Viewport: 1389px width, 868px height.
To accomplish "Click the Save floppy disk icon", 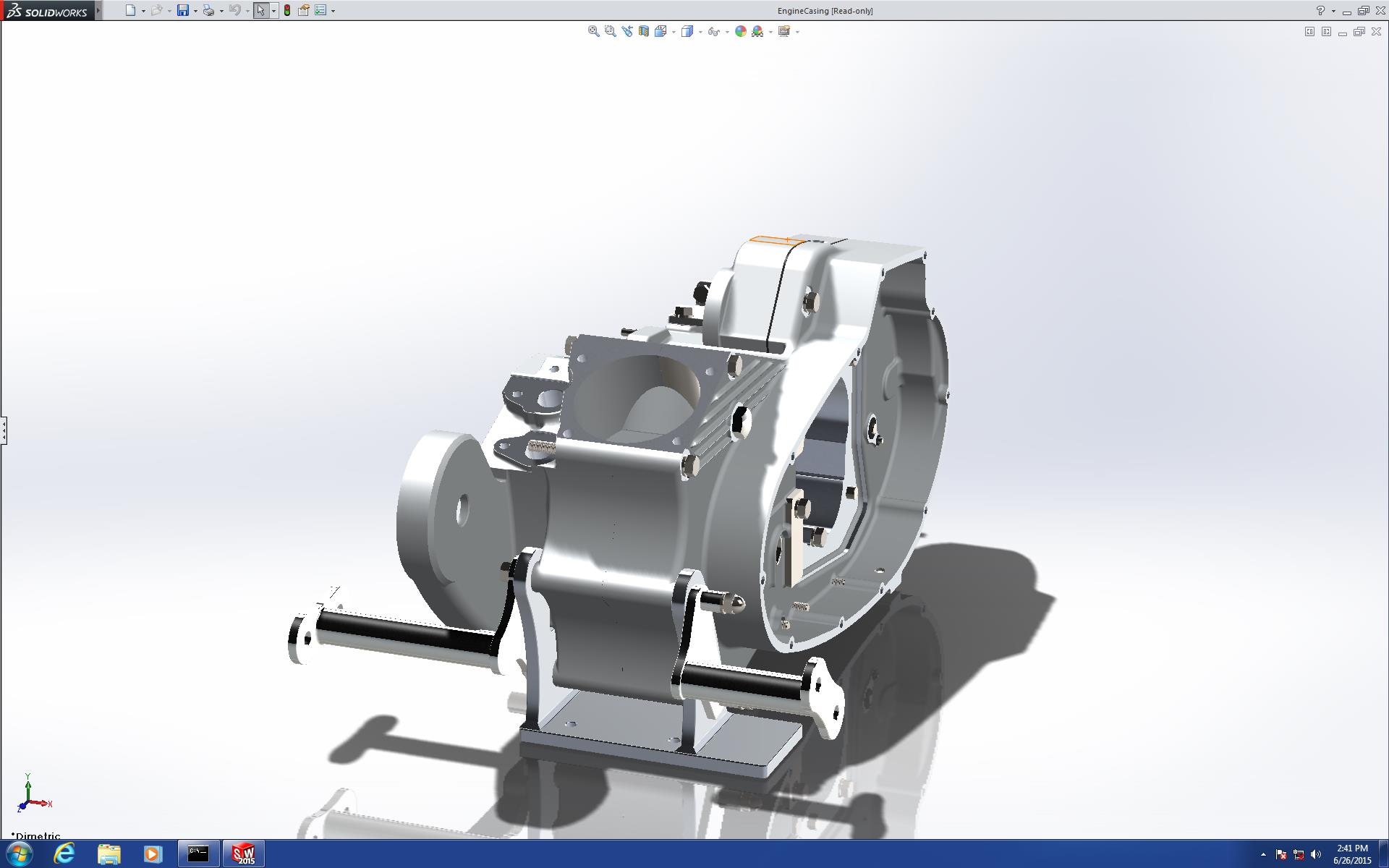I will tap(183, 10).
